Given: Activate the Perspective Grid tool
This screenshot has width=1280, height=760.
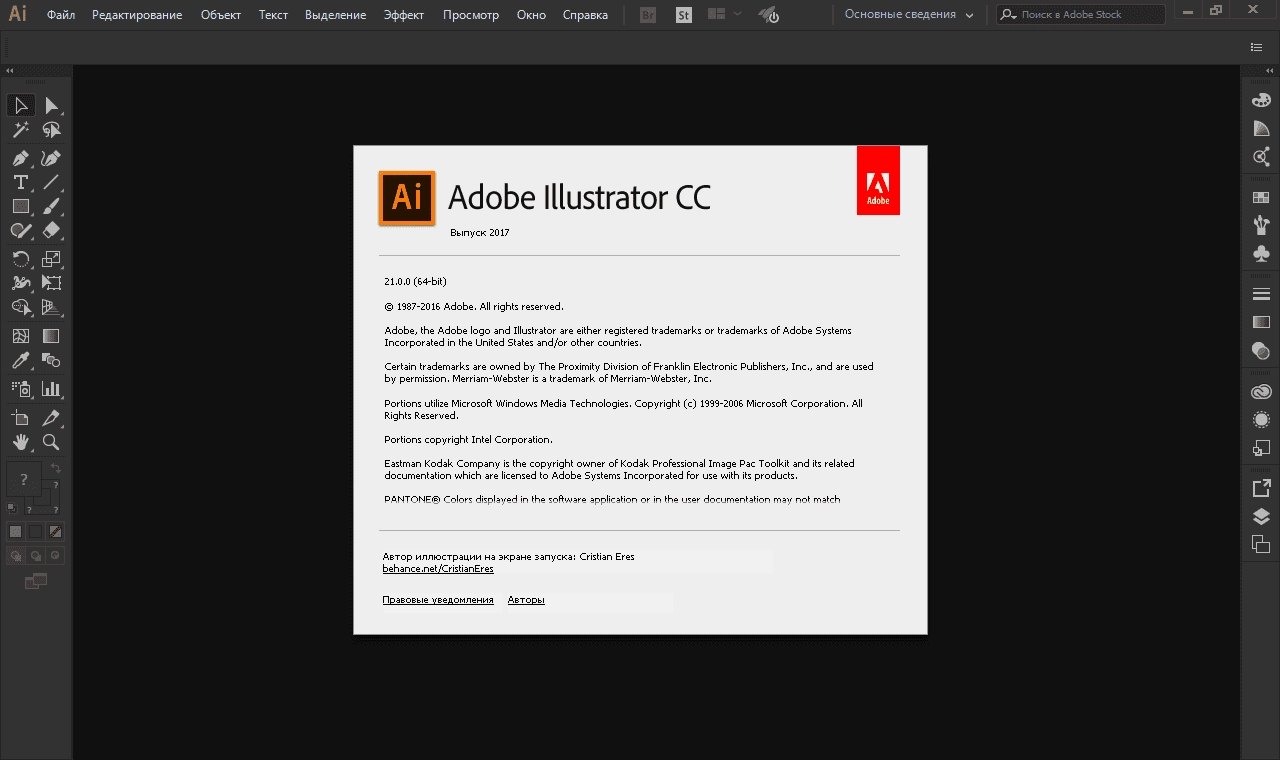Looking at the screenshot, I should pyautogui.click(x=51, y=307).
